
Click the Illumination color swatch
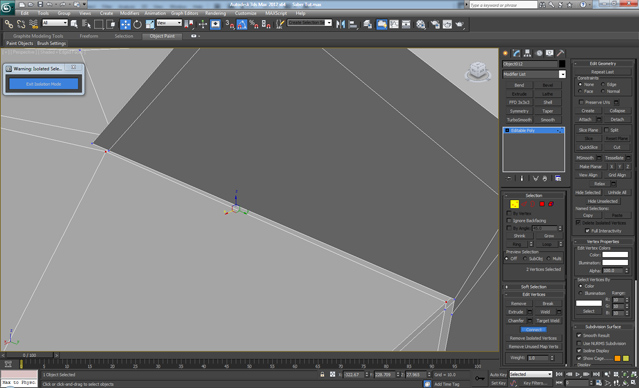615,262
